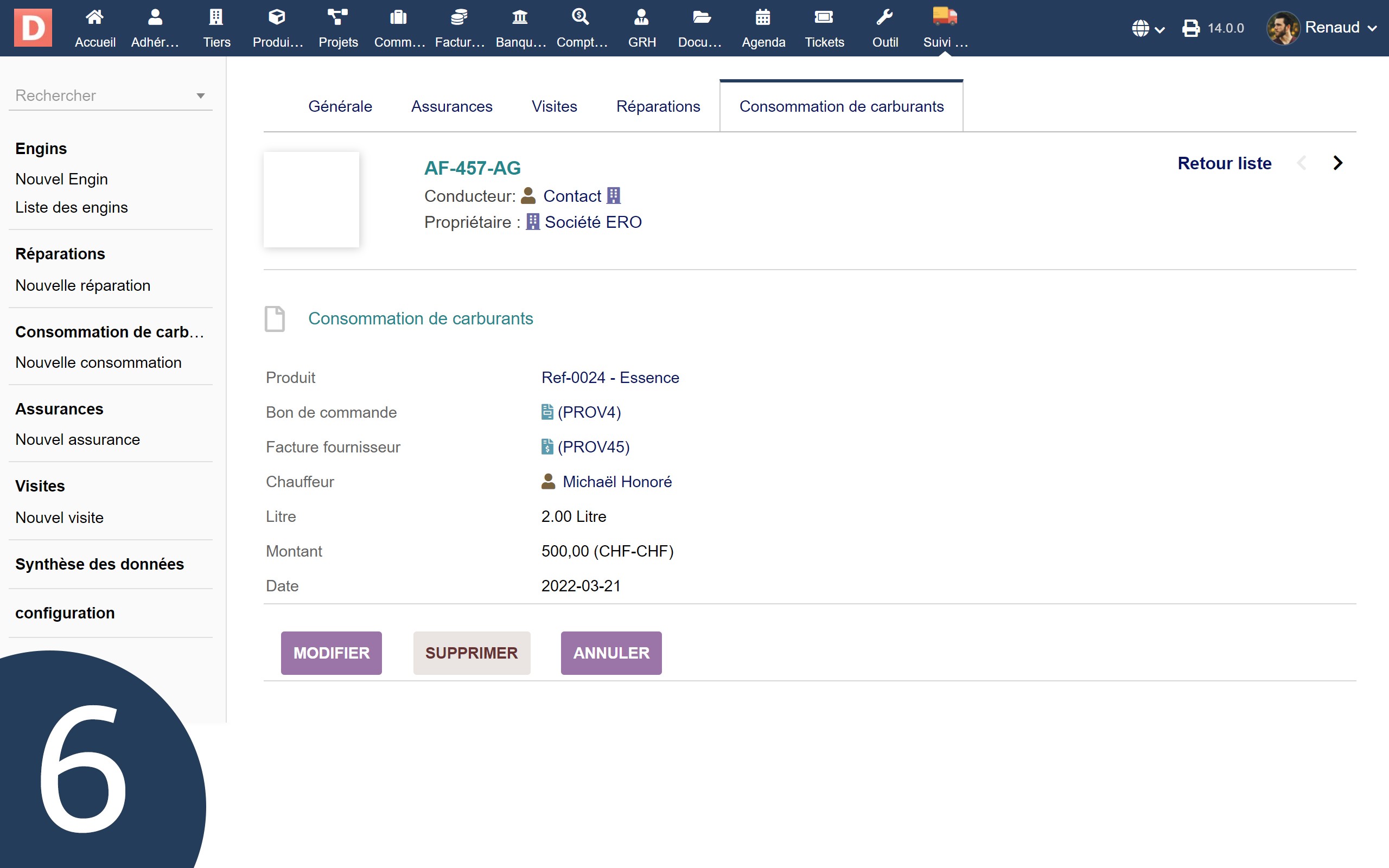Open the Agenda calendar icon
This screenshot has width=1389, height=868.
763,17
